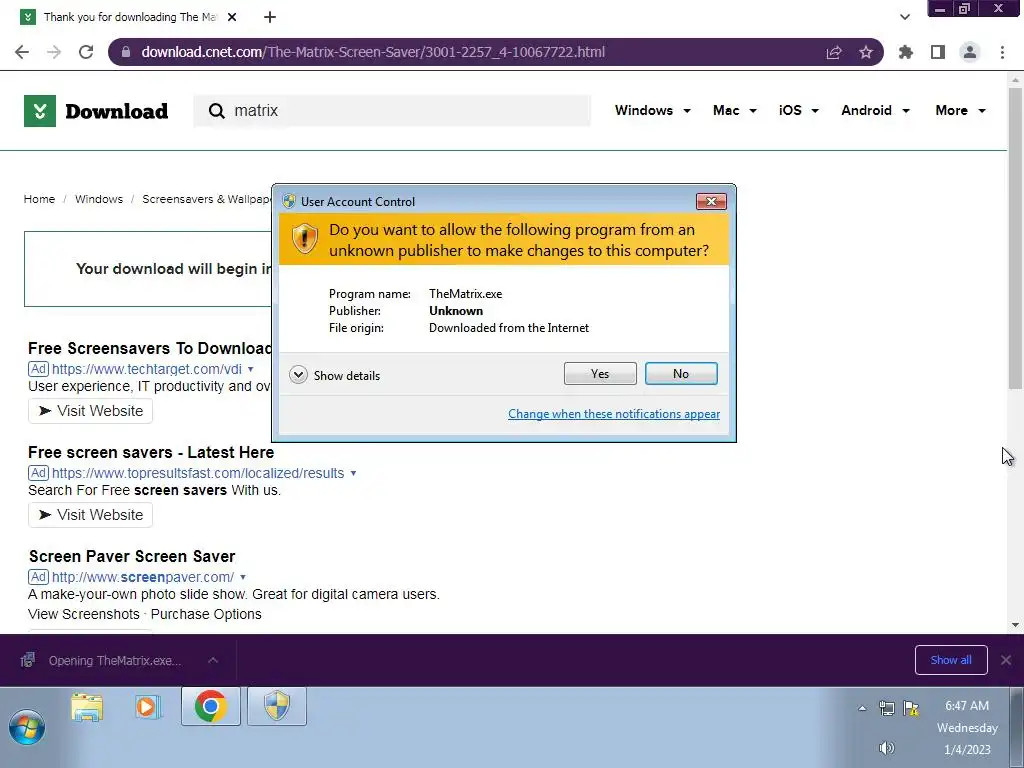Click the UAC shield taskbar icon
Screen dimensions: 1024x768
[277, 707]
